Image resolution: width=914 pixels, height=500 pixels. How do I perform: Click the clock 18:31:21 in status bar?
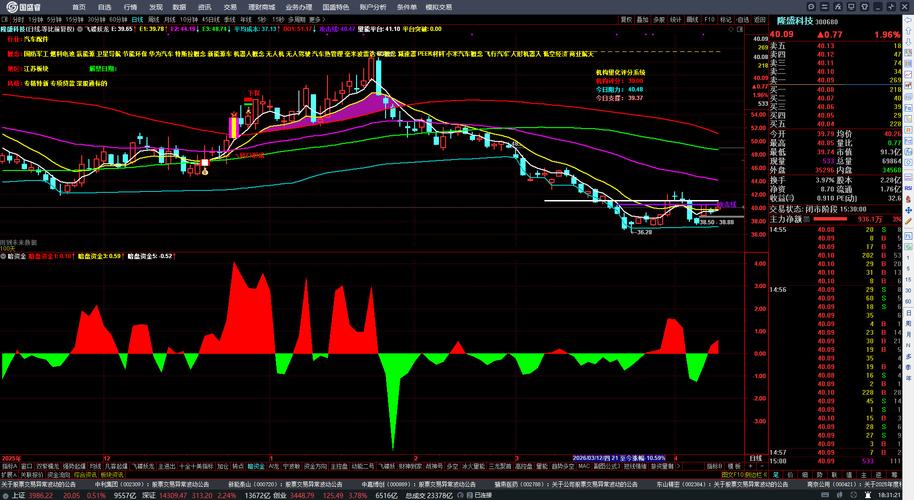tap(889, 495)
